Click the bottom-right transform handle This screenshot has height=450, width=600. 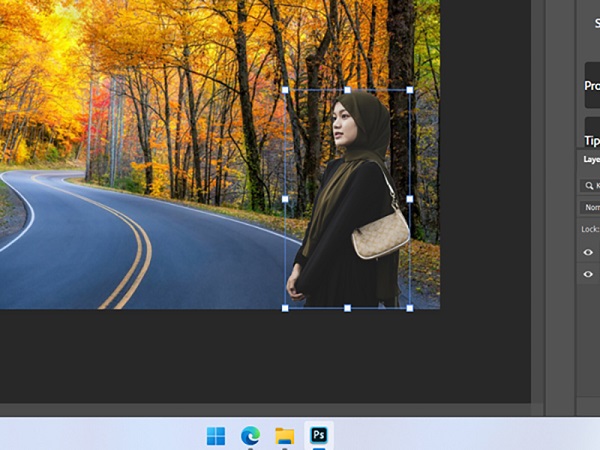coord(410,308)
